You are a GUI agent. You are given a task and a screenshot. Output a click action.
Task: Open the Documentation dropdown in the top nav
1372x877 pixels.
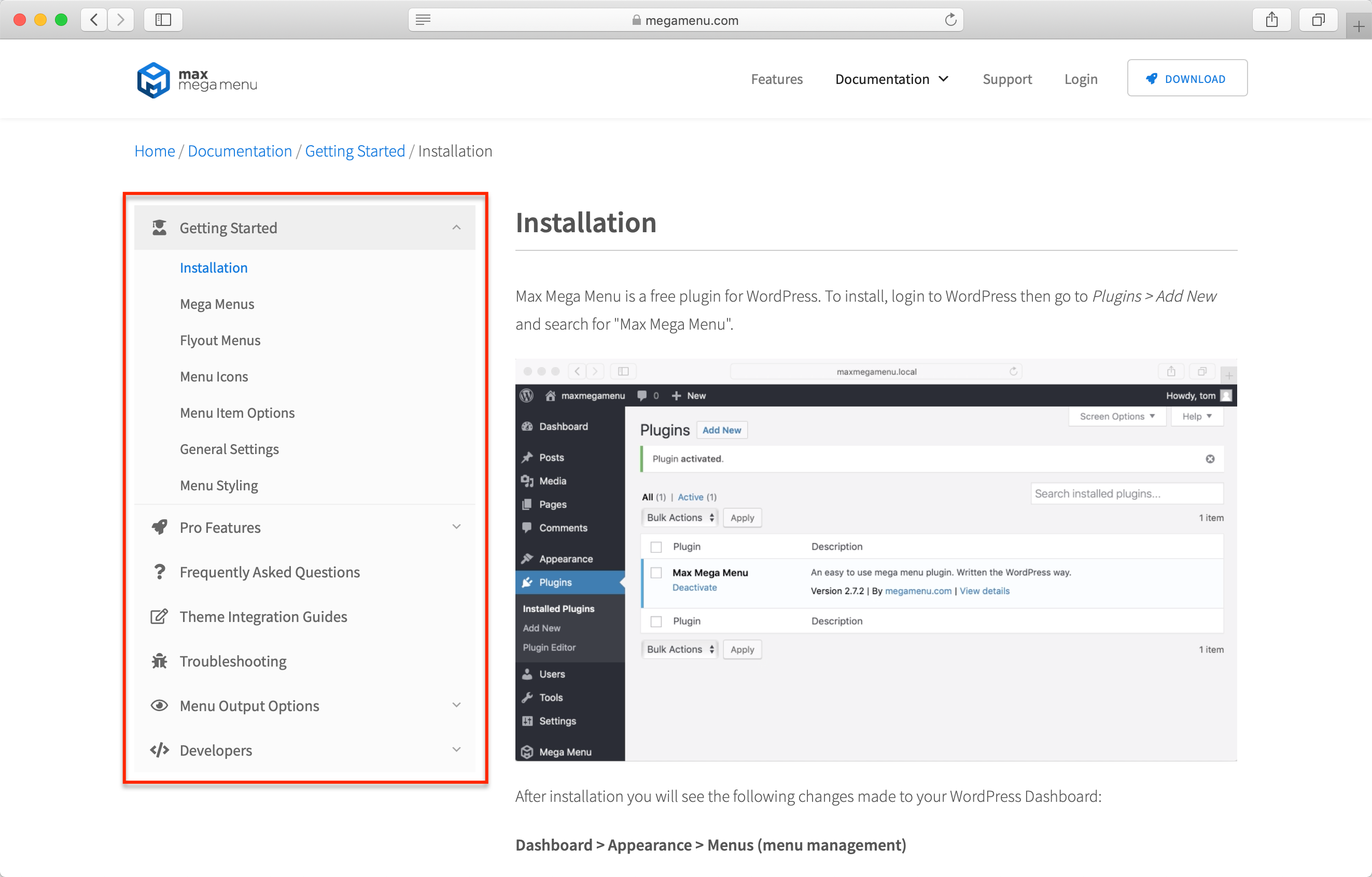[892, 79]
